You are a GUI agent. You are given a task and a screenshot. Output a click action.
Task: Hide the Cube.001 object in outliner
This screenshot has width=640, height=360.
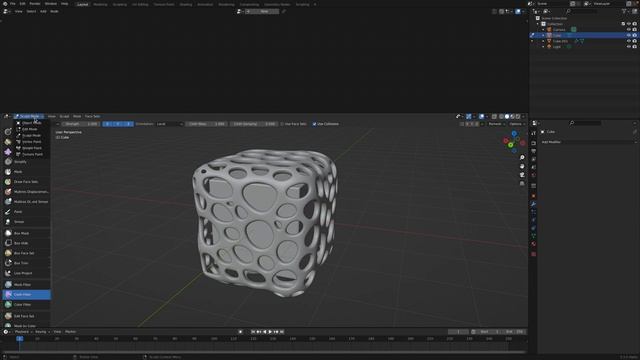pyautogui.click(x=629, y=41)
